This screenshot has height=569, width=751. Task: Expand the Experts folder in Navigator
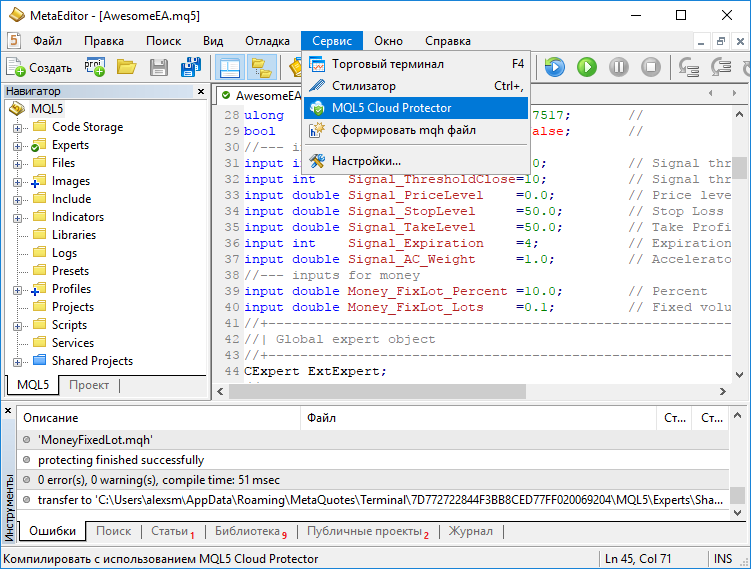pyautogui.click(x=18, y=145)
